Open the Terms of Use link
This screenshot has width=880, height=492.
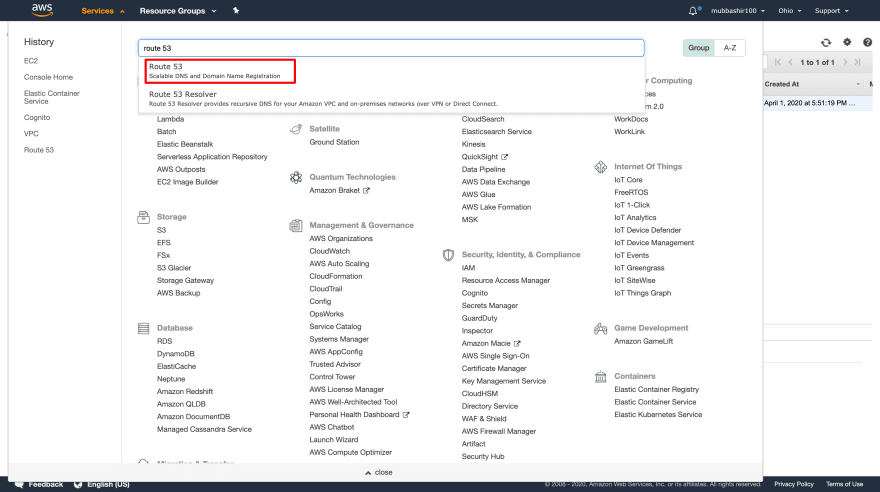(x=844, y=484)
